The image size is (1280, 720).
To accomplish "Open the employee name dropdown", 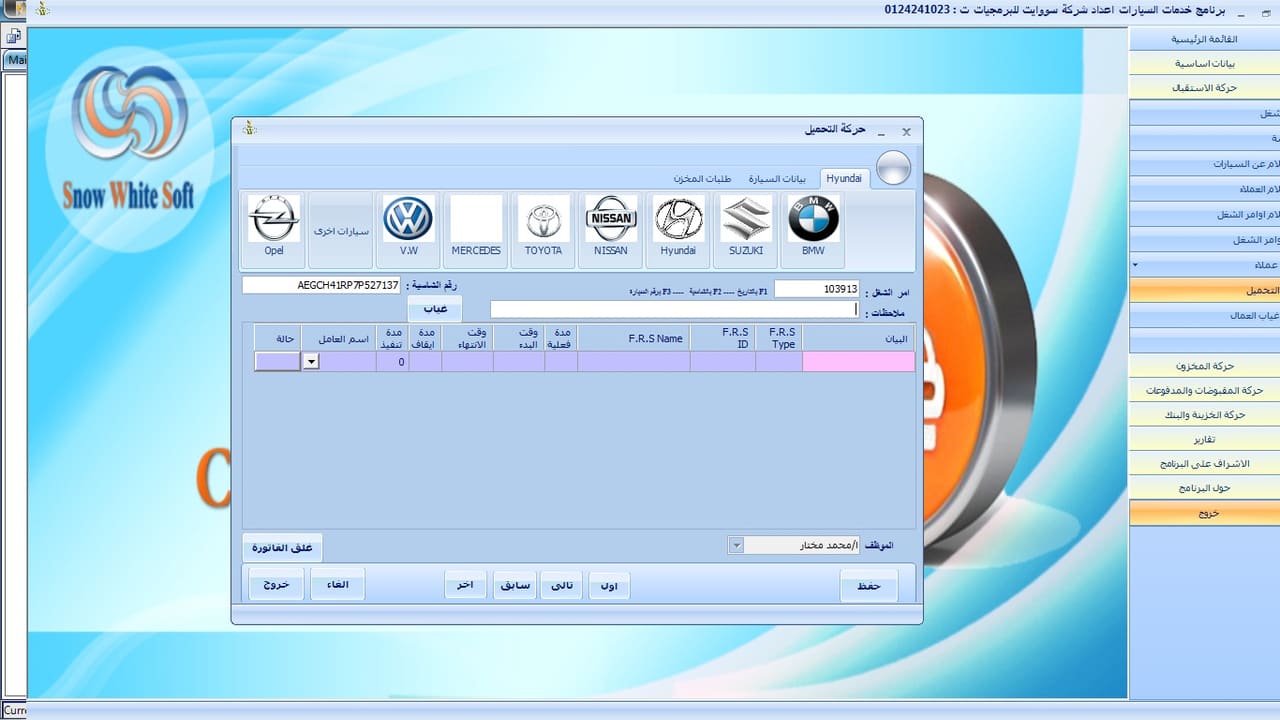I will [737, 545].
